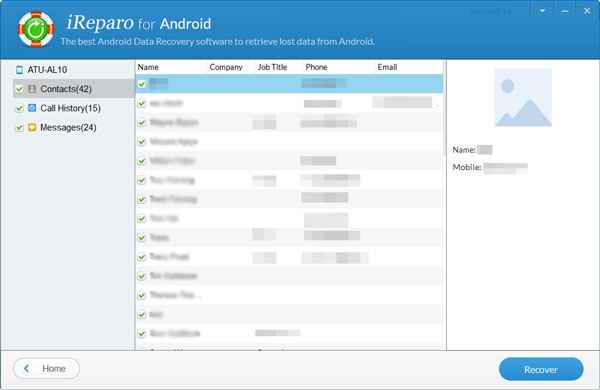This screenshot has height=390, width=600.
Task: Select the ATU-AL10 device entry
Action: [47, 70]
